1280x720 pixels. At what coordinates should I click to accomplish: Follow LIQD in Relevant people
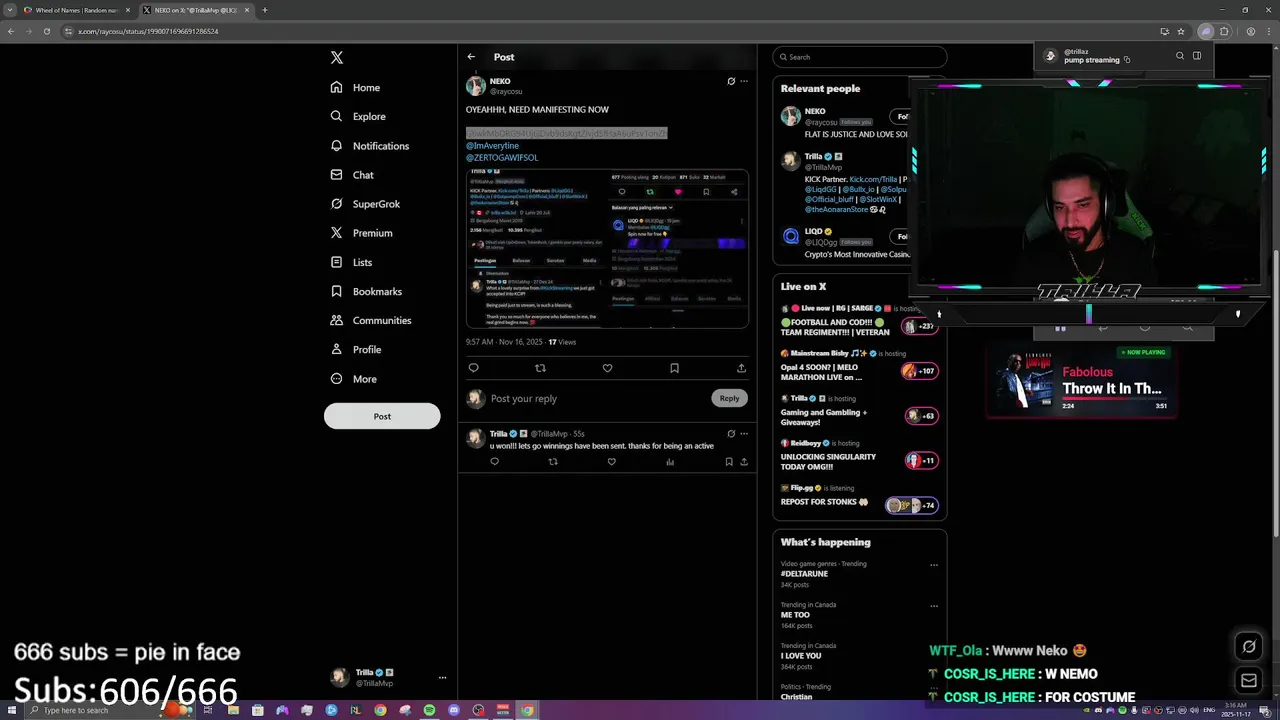point(902,236)
